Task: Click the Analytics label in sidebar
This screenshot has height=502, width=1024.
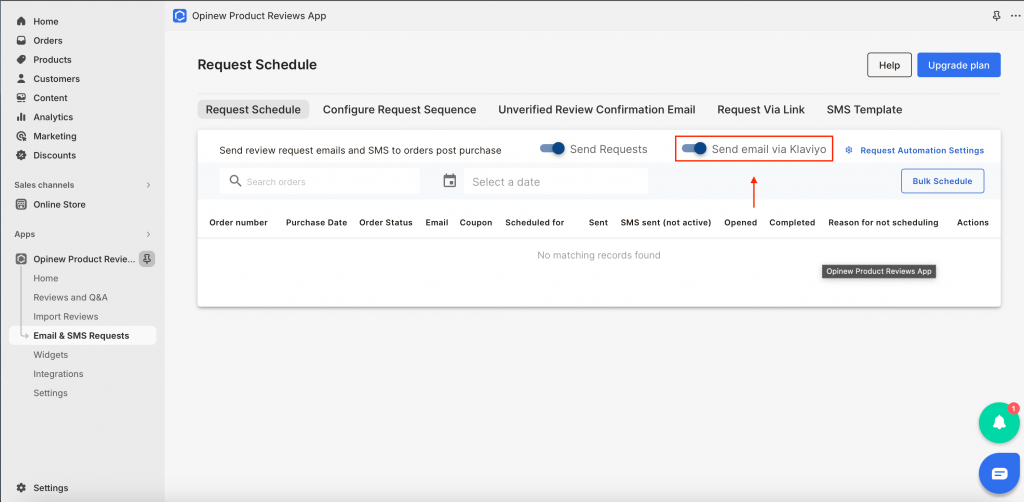Action: point(53,117)
